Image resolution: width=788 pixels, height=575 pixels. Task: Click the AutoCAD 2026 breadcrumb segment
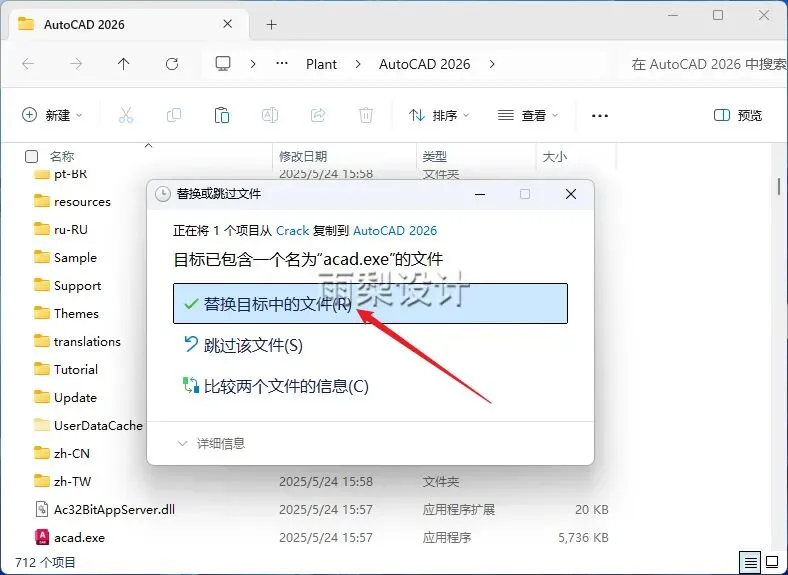425,64
